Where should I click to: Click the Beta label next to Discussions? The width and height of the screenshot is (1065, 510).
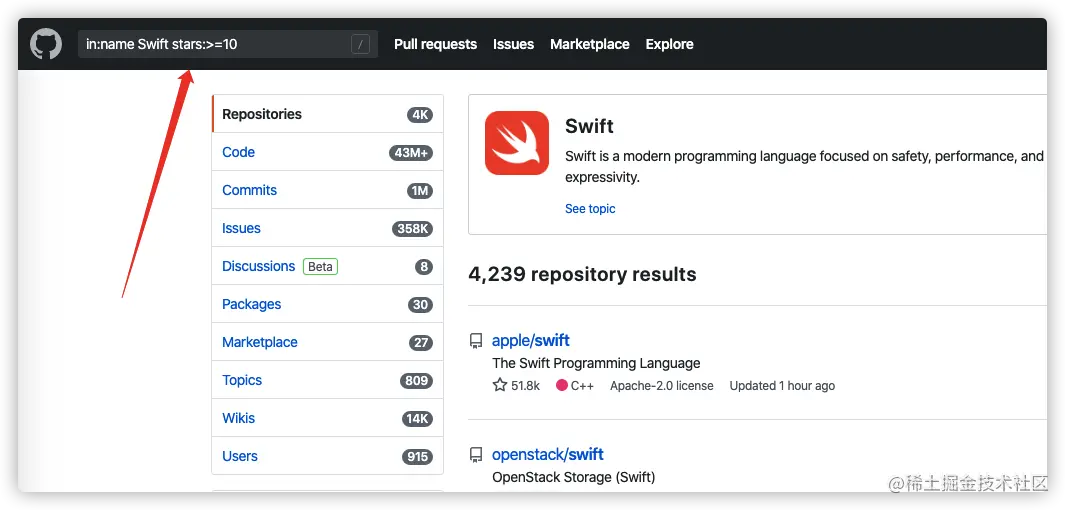click(x=321, y=266)
